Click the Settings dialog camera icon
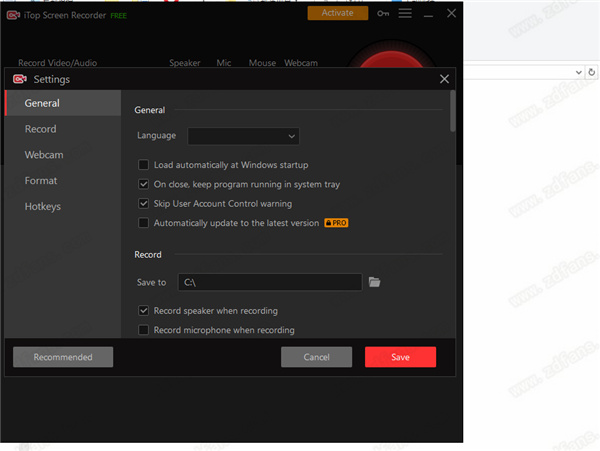This screenshot has width=600, height=451. 20,79
